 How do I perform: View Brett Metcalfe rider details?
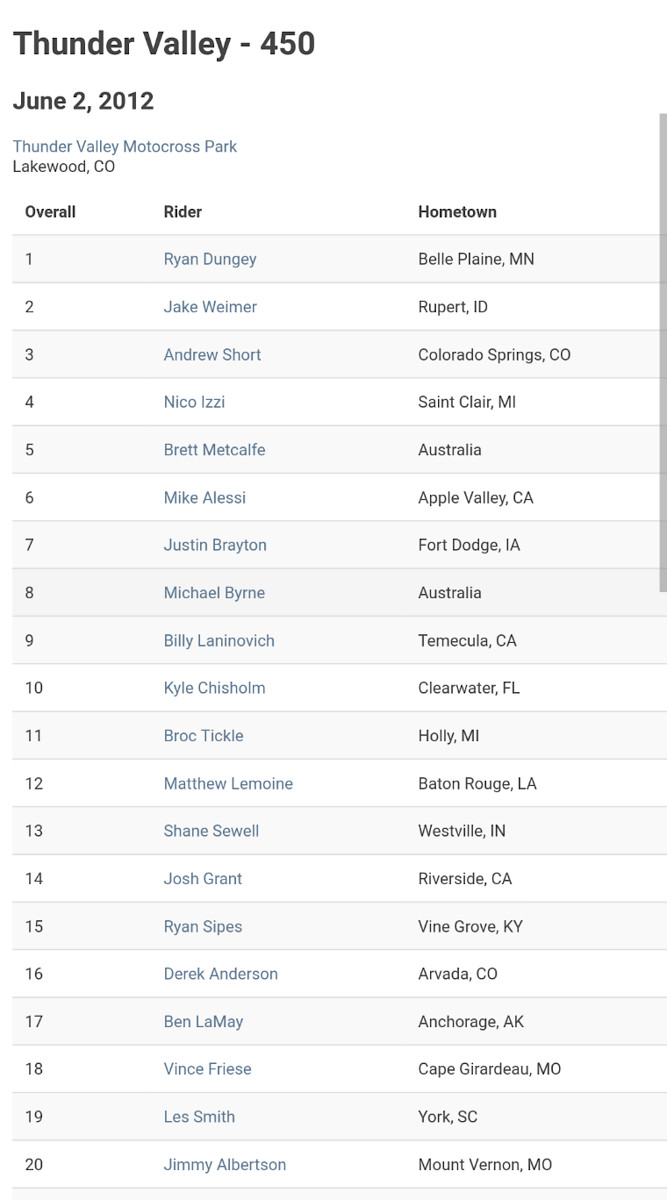click(x=214, y=450)
